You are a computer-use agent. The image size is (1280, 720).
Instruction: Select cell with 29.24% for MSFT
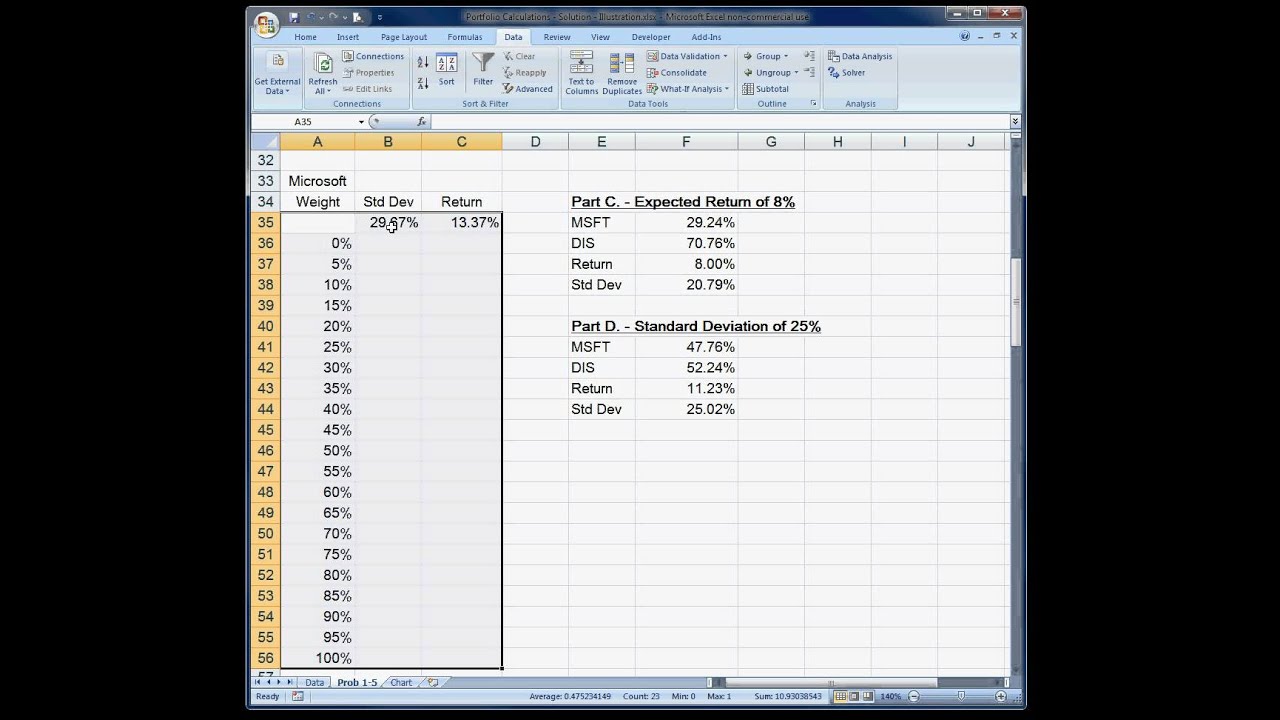point(686,222)
